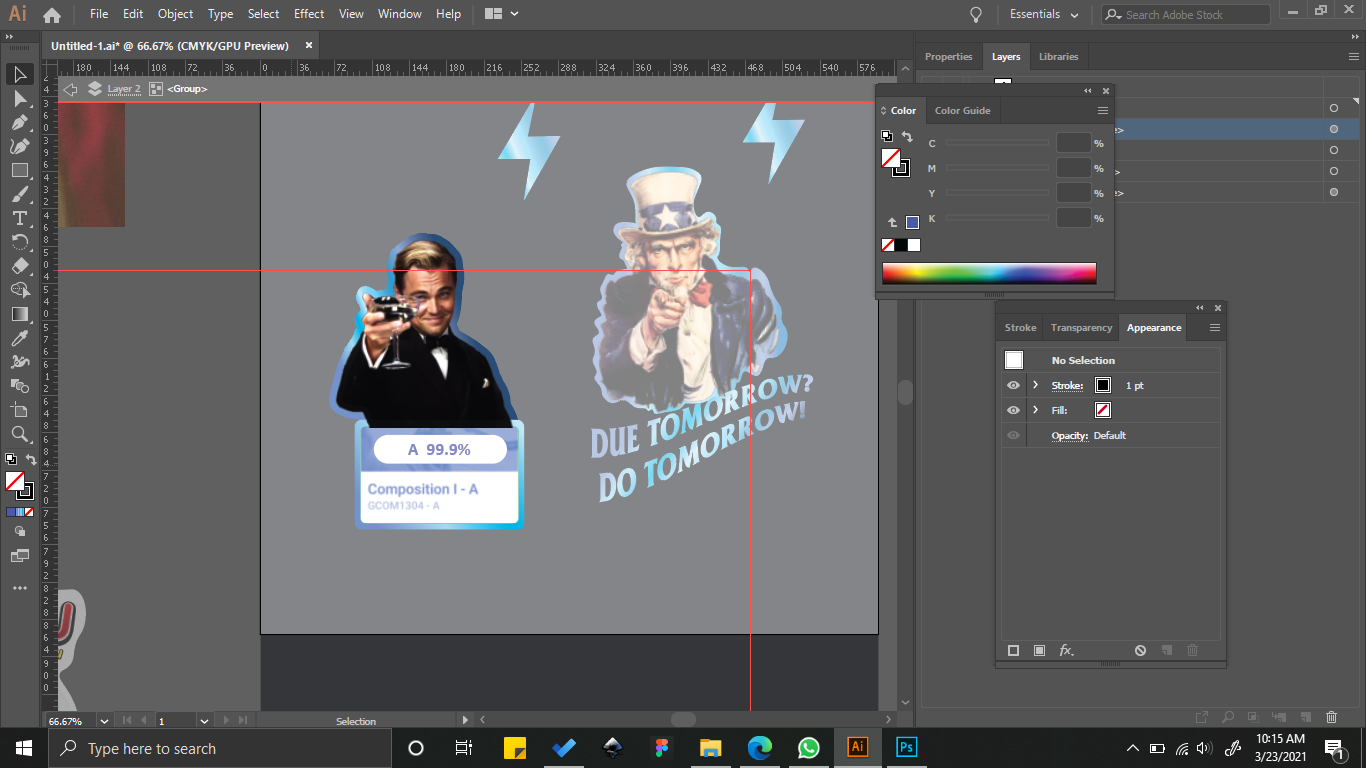
Task: Pick the Type tool
Action: click(x=20, y=218)
